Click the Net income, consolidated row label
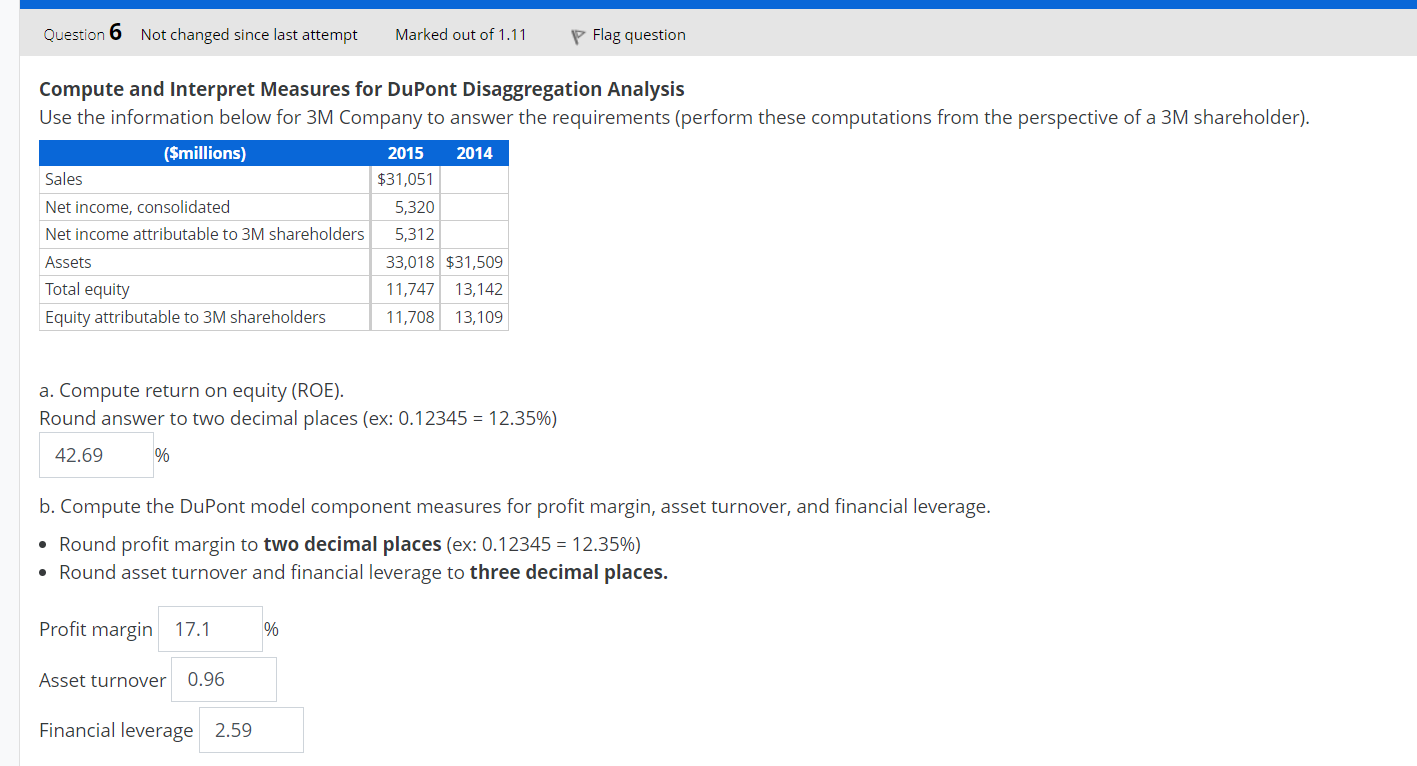 [x=137, y=207]
